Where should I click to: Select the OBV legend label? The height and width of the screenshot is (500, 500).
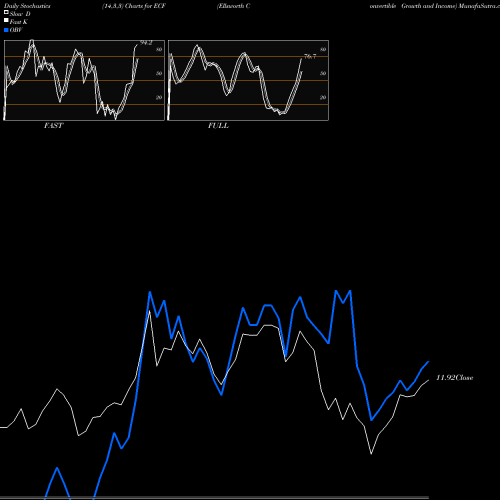[x=16, y=30]
